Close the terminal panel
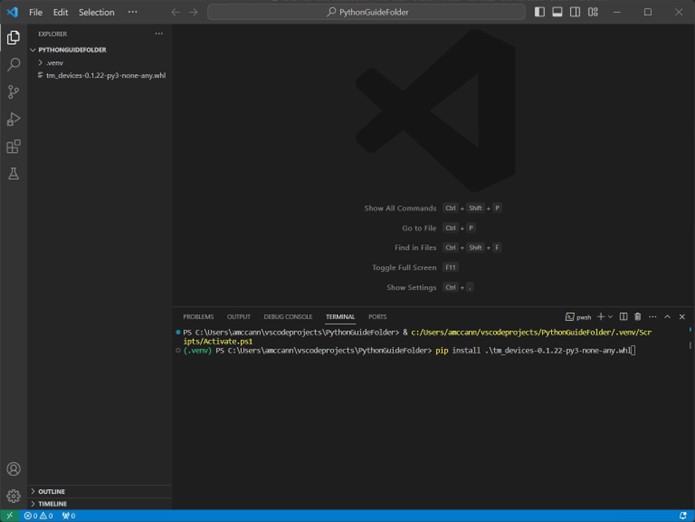695x522 pixels. point(682,316)
